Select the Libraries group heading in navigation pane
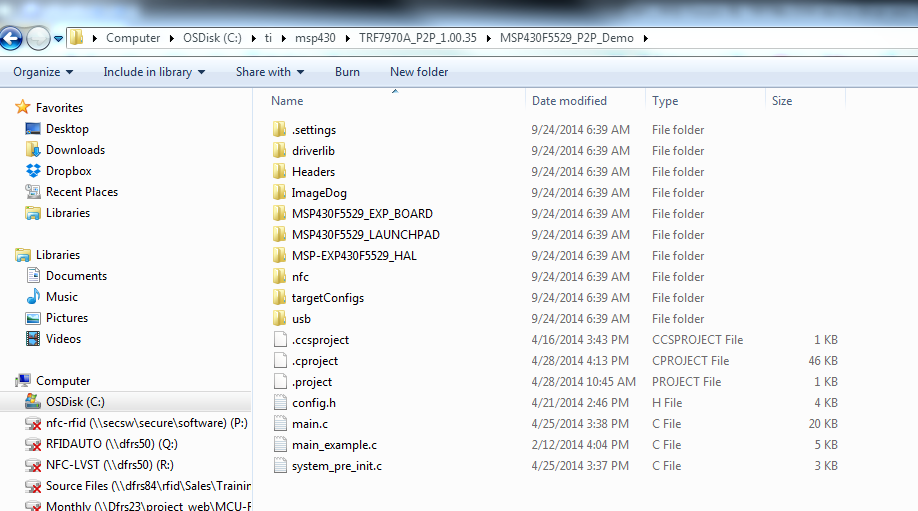This screenshot has width=918, height=511. 58,255
